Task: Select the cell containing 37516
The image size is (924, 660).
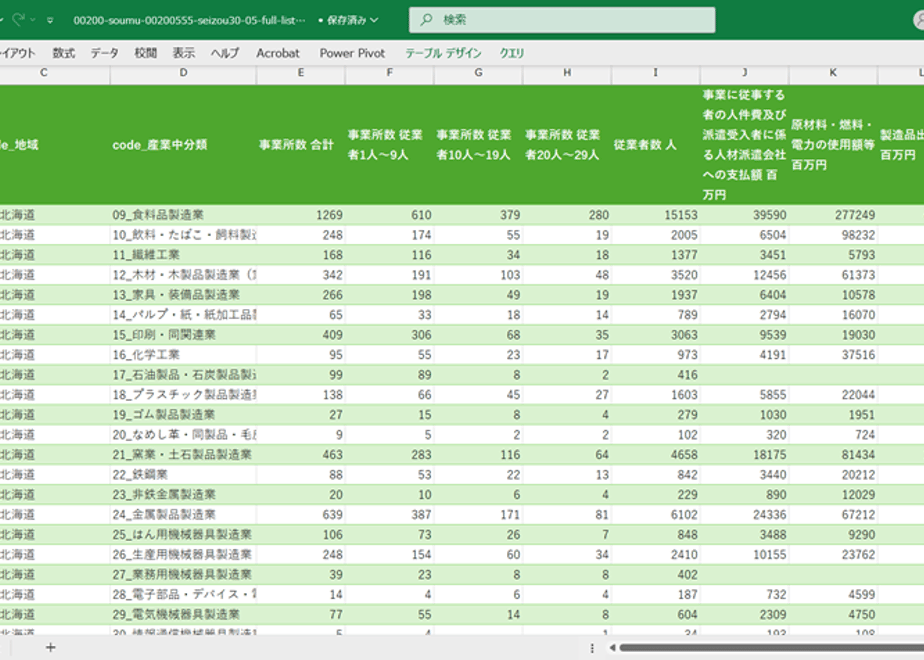Action: (833, 355)
